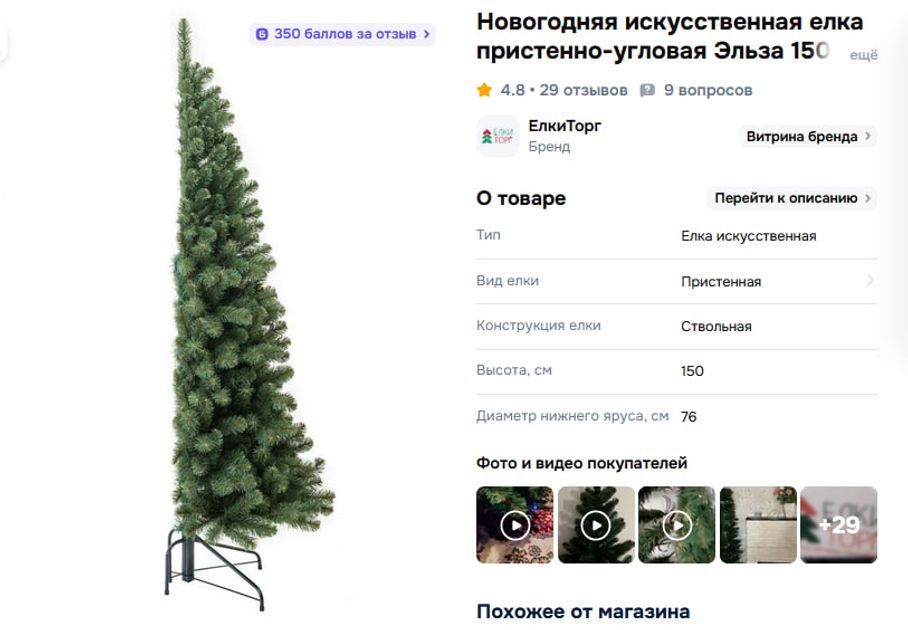Click the points badge icon near 350 баллов
908x630 pixels.
(262, 34)
